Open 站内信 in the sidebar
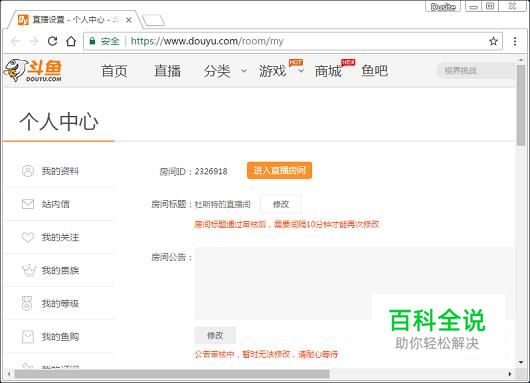530x383 pixels. click(x=55, y=204)
